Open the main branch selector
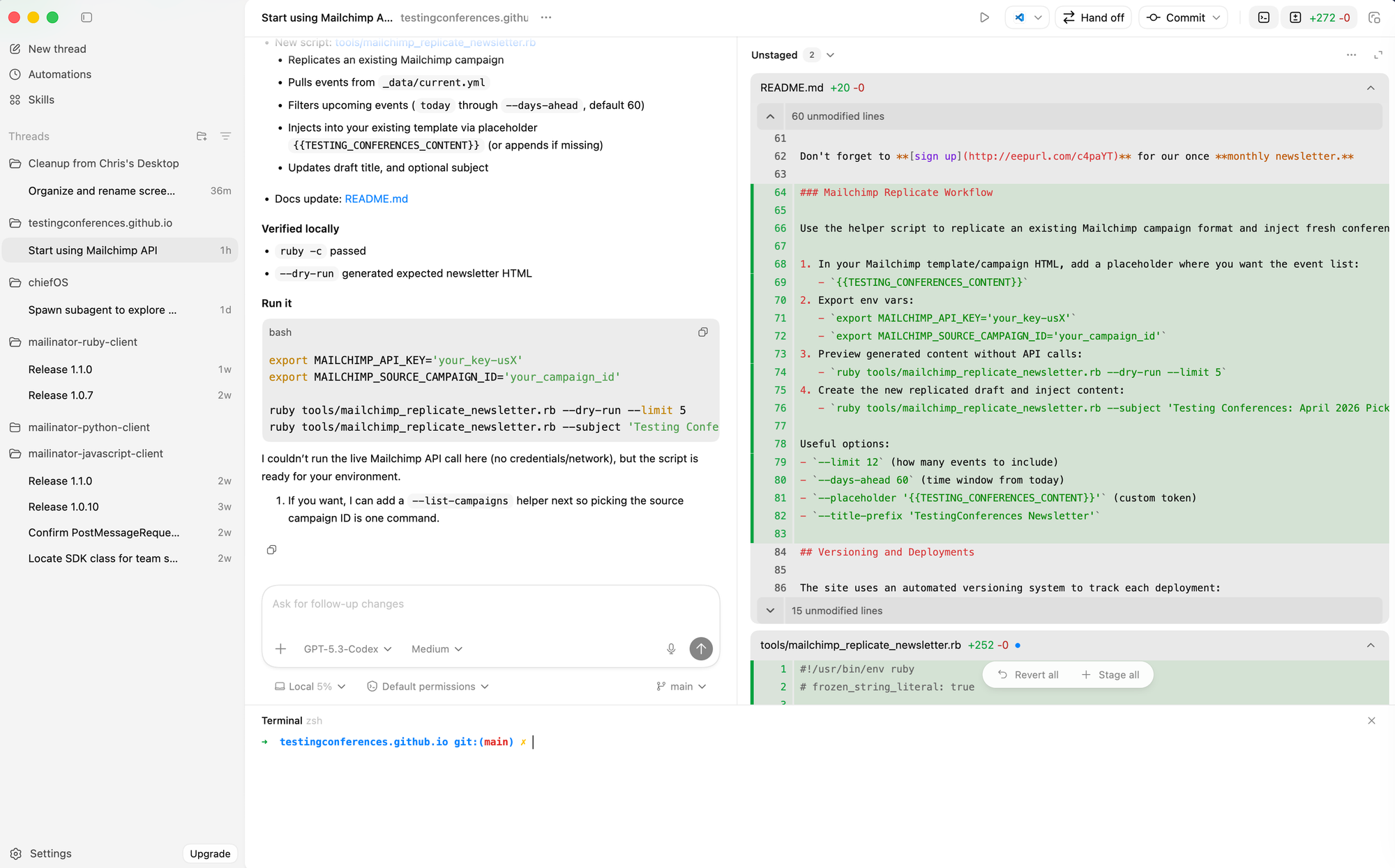The image size is (1395, 868). point(681,687)
